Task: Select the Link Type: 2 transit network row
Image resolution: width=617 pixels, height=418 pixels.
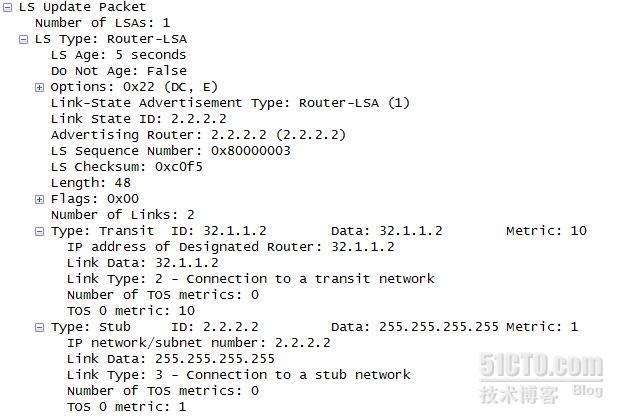Action: pos(251,279)
